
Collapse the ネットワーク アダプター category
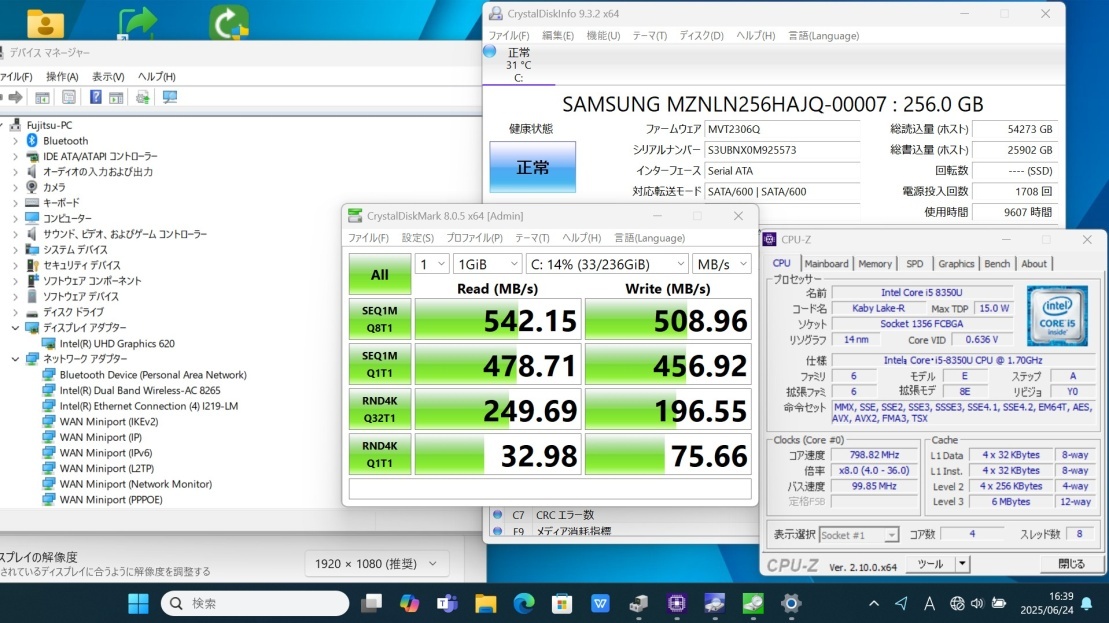coord(16,359)
